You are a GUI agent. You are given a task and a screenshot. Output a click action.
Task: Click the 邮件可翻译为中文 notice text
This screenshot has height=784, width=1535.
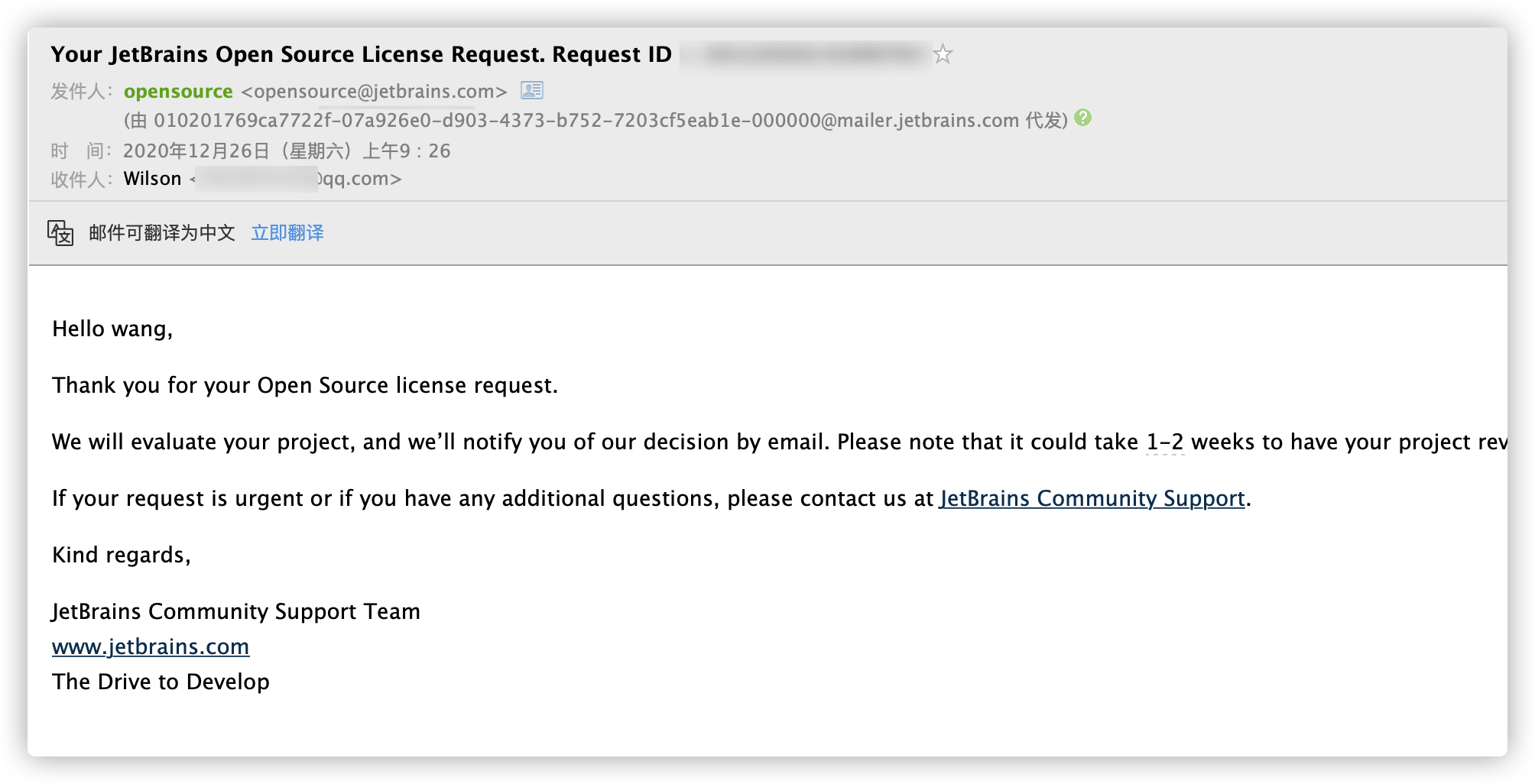click(x=162, y=232)
